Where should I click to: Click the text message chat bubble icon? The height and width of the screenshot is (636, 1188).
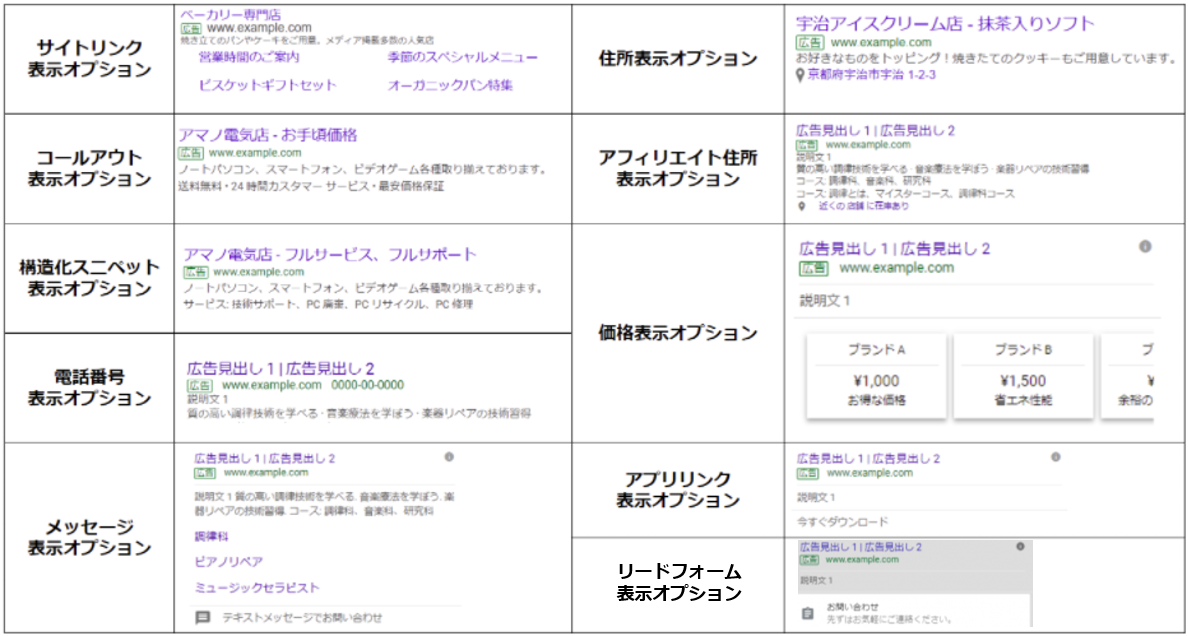203,617
